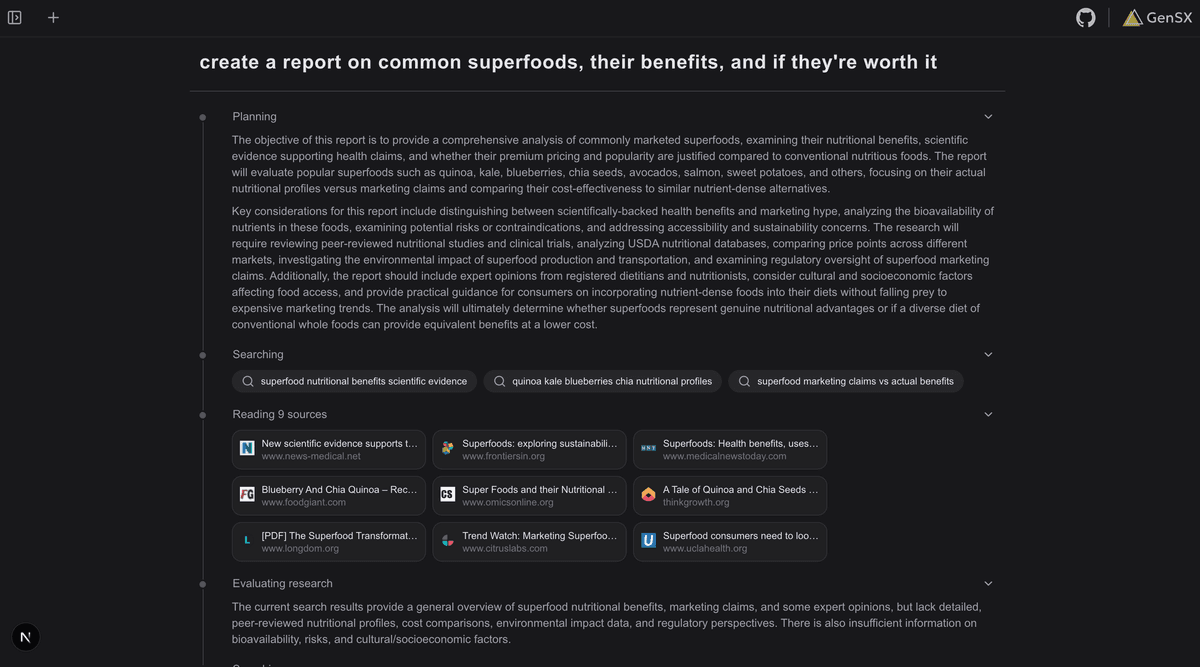The image size is (1200, 667).
Task: Open the citruslabs.com Trend Watch source
Action: click(x=530, y=542)
